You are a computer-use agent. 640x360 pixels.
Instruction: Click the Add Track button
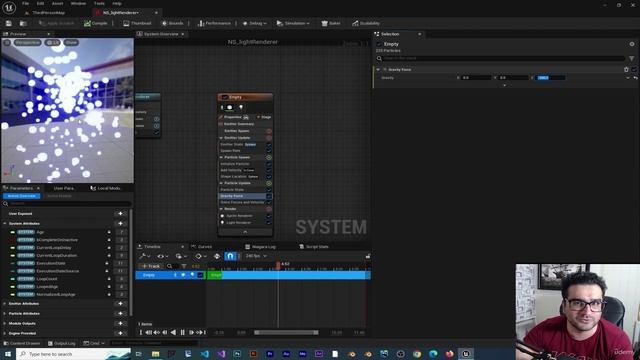[151, 266]
